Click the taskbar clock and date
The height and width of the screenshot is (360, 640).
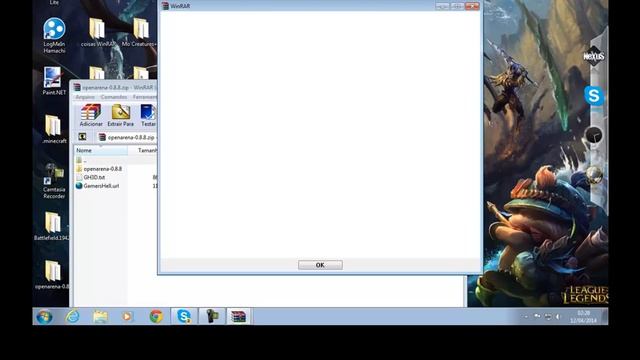584,317
